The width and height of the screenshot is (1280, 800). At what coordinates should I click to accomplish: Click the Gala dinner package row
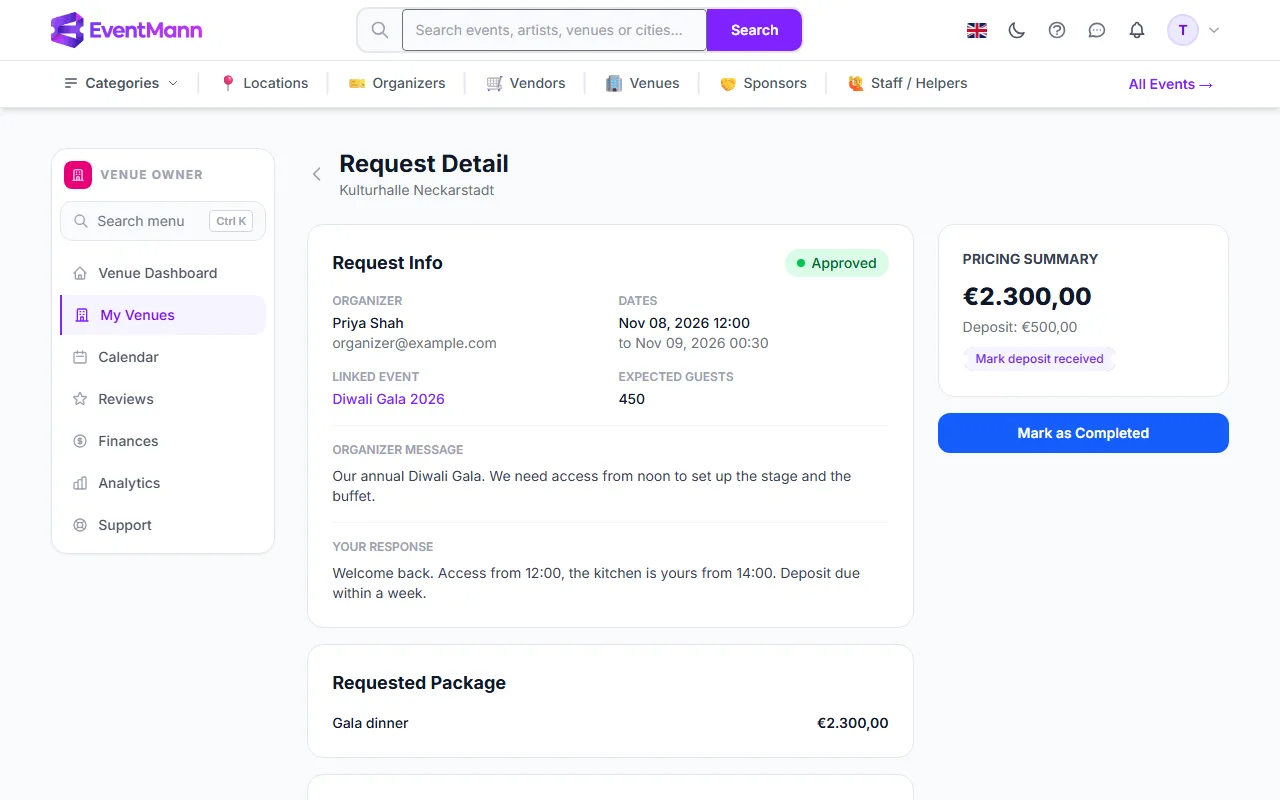(610, 723)
